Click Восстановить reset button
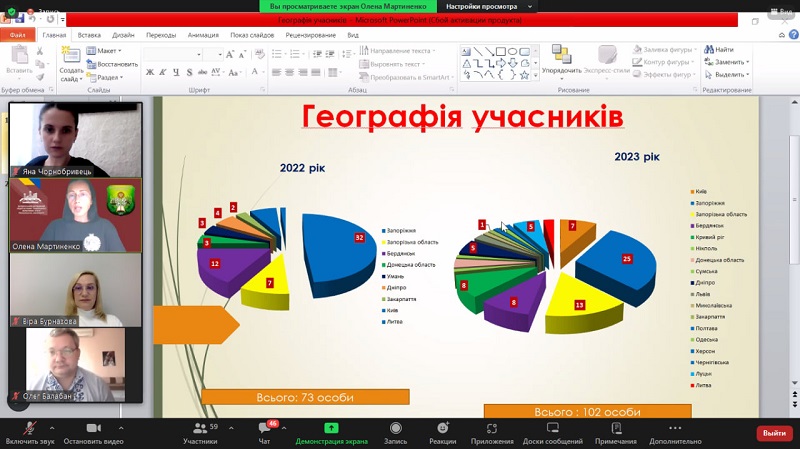 [112, 64]
